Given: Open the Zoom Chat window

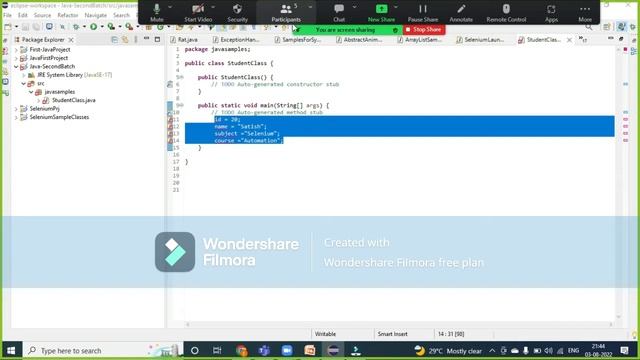Looking at the screenshot, I should point(339,12).
